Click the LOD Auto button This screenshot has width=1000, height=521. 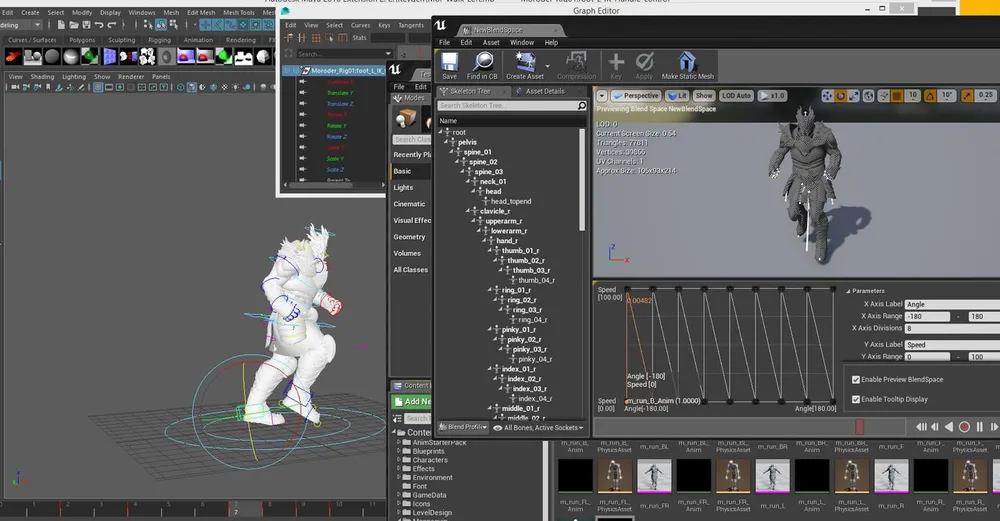click(736, 96)
